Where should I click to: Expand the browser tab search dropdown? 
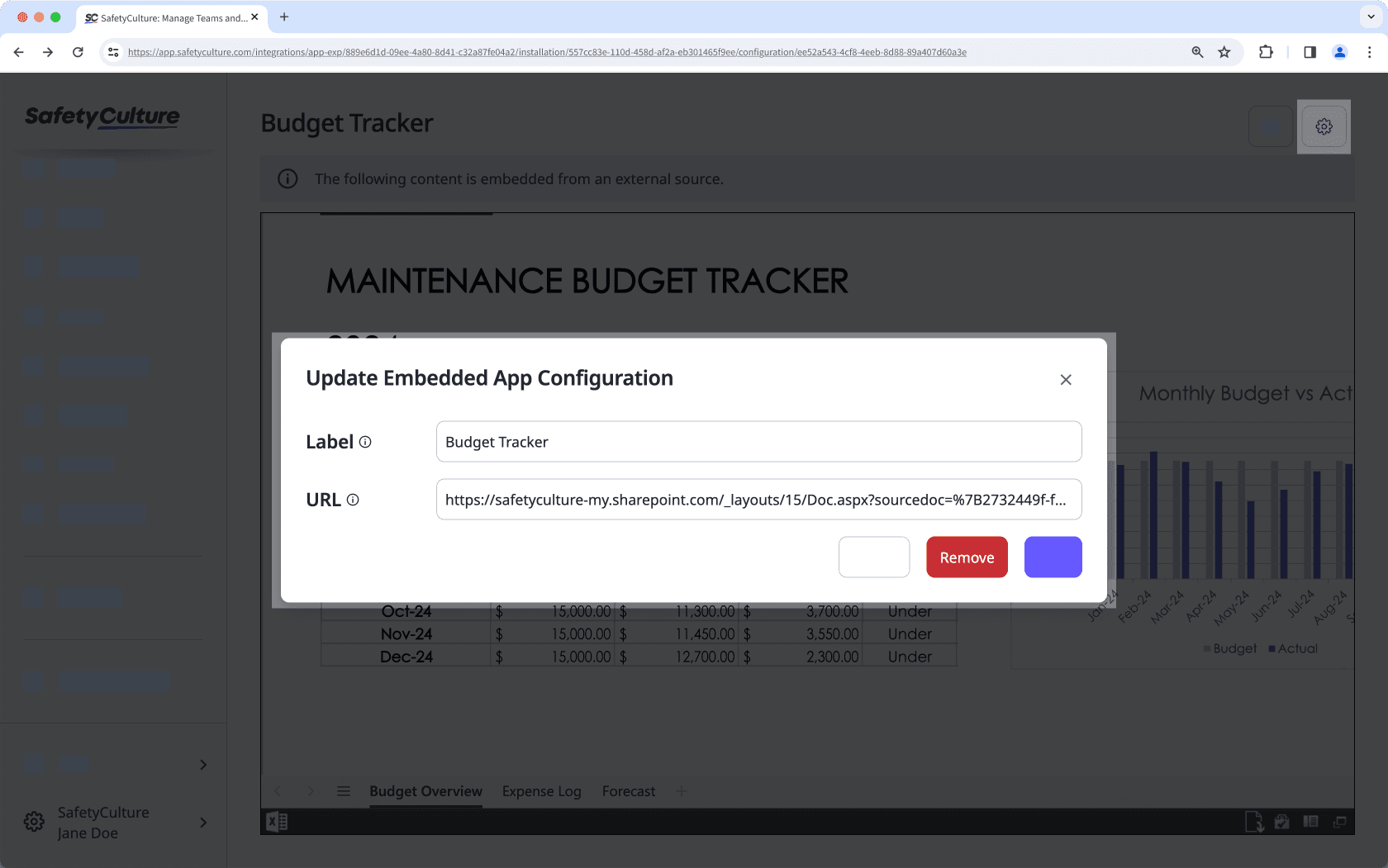[1371, 17]
